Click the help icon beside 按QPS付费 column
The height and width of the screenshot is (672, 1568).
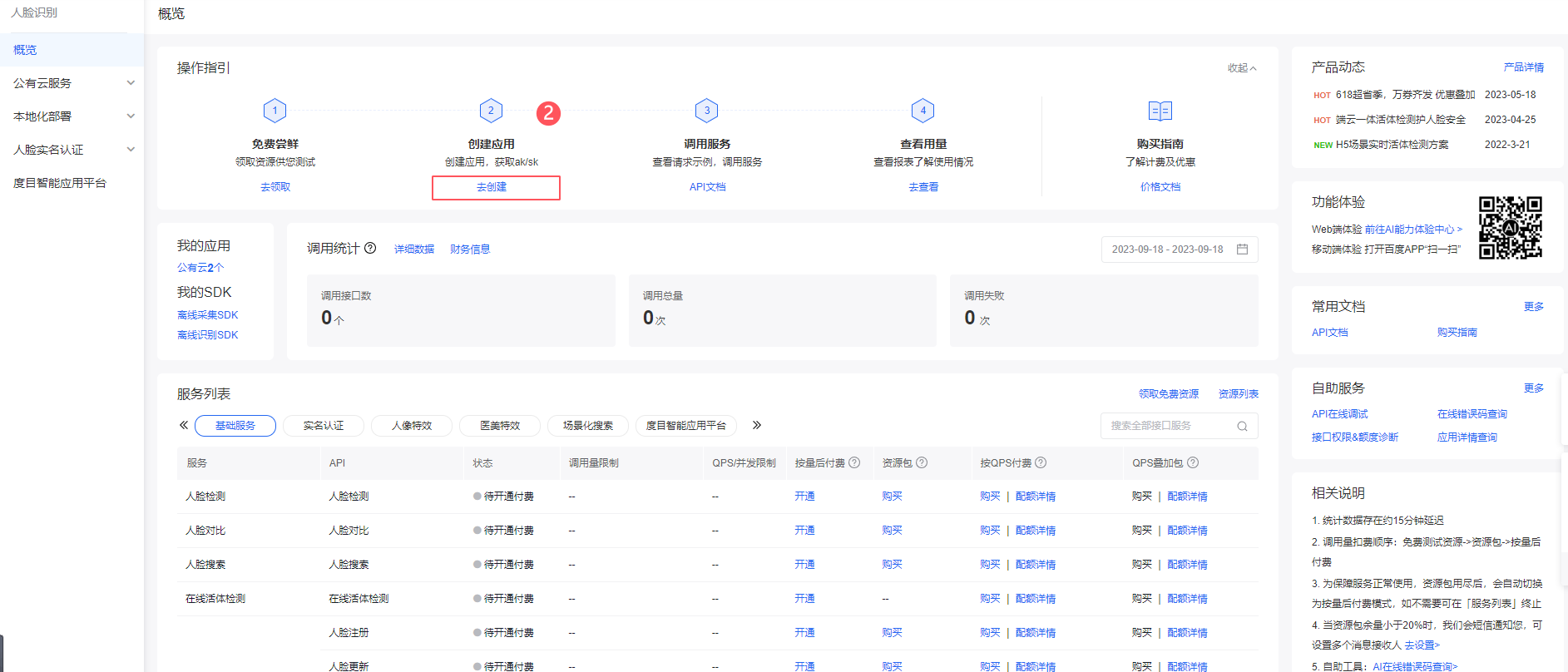tap(1041, 462)
